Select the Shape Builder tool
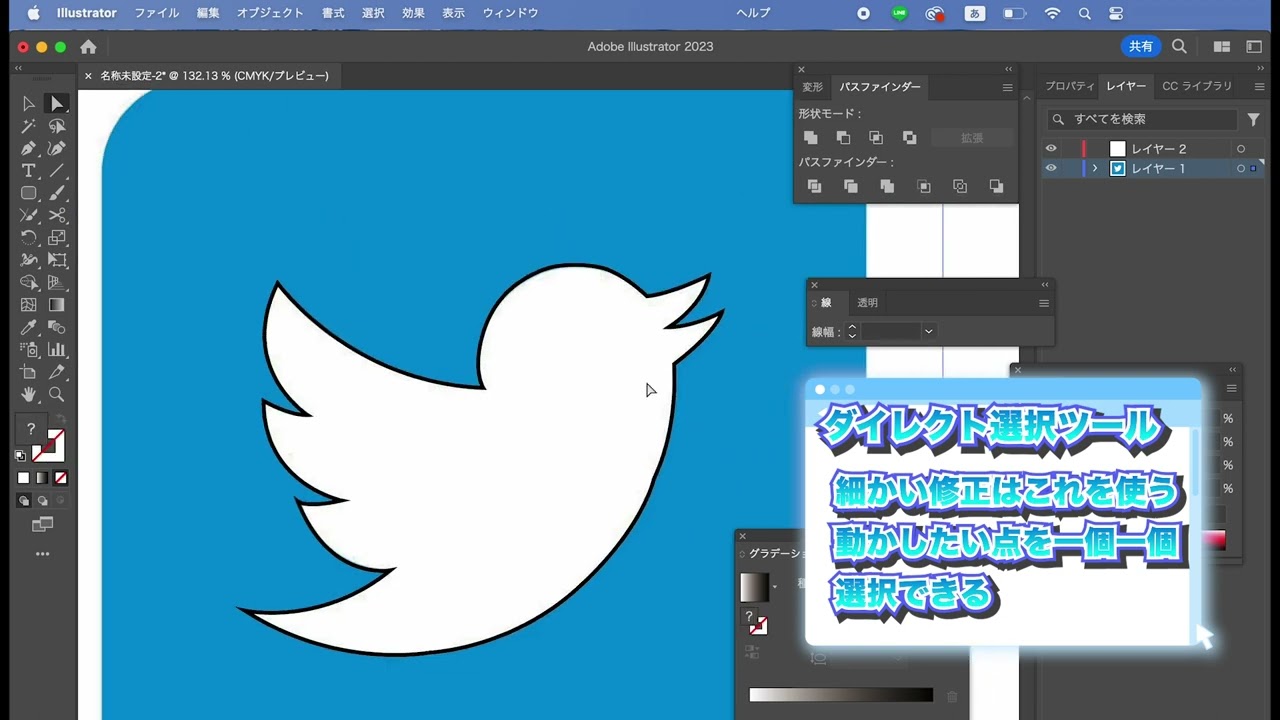 [29, 283]
